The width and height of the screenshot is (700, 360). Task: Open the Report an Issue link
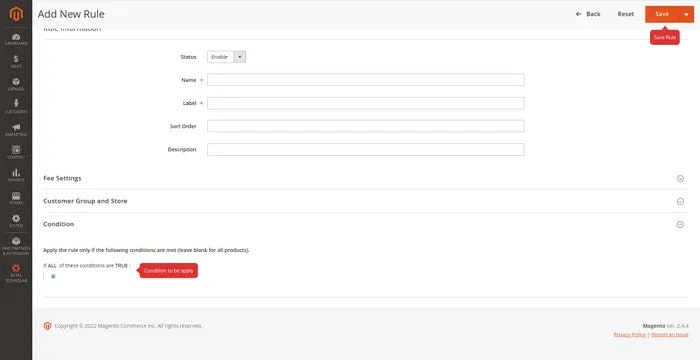point(670,335)
